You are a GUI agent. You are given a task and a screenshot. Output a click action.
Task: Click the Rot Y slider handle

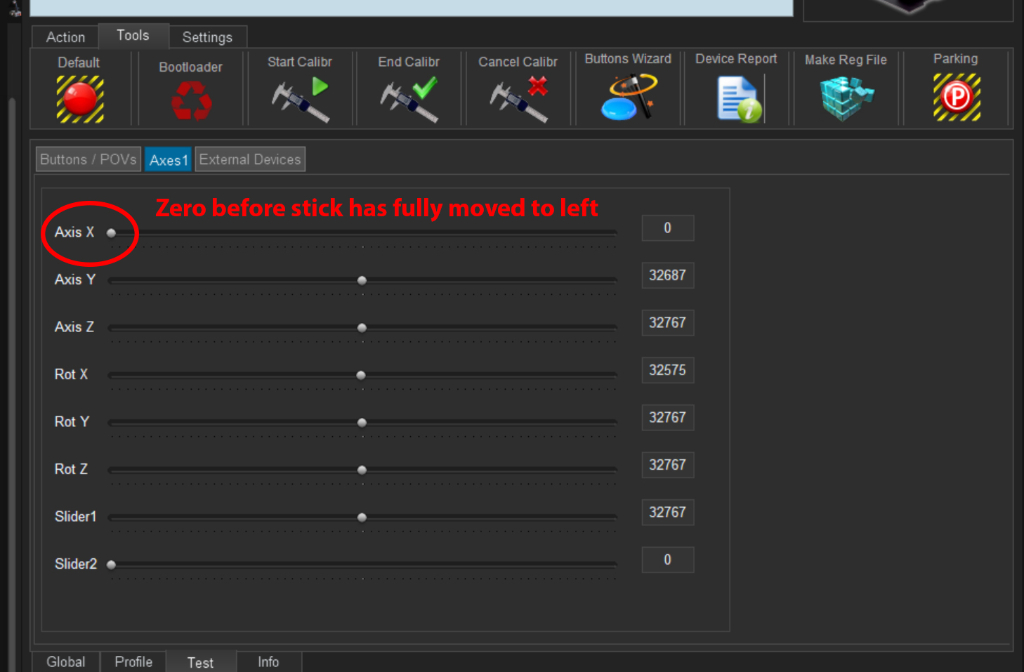point(362,423)
